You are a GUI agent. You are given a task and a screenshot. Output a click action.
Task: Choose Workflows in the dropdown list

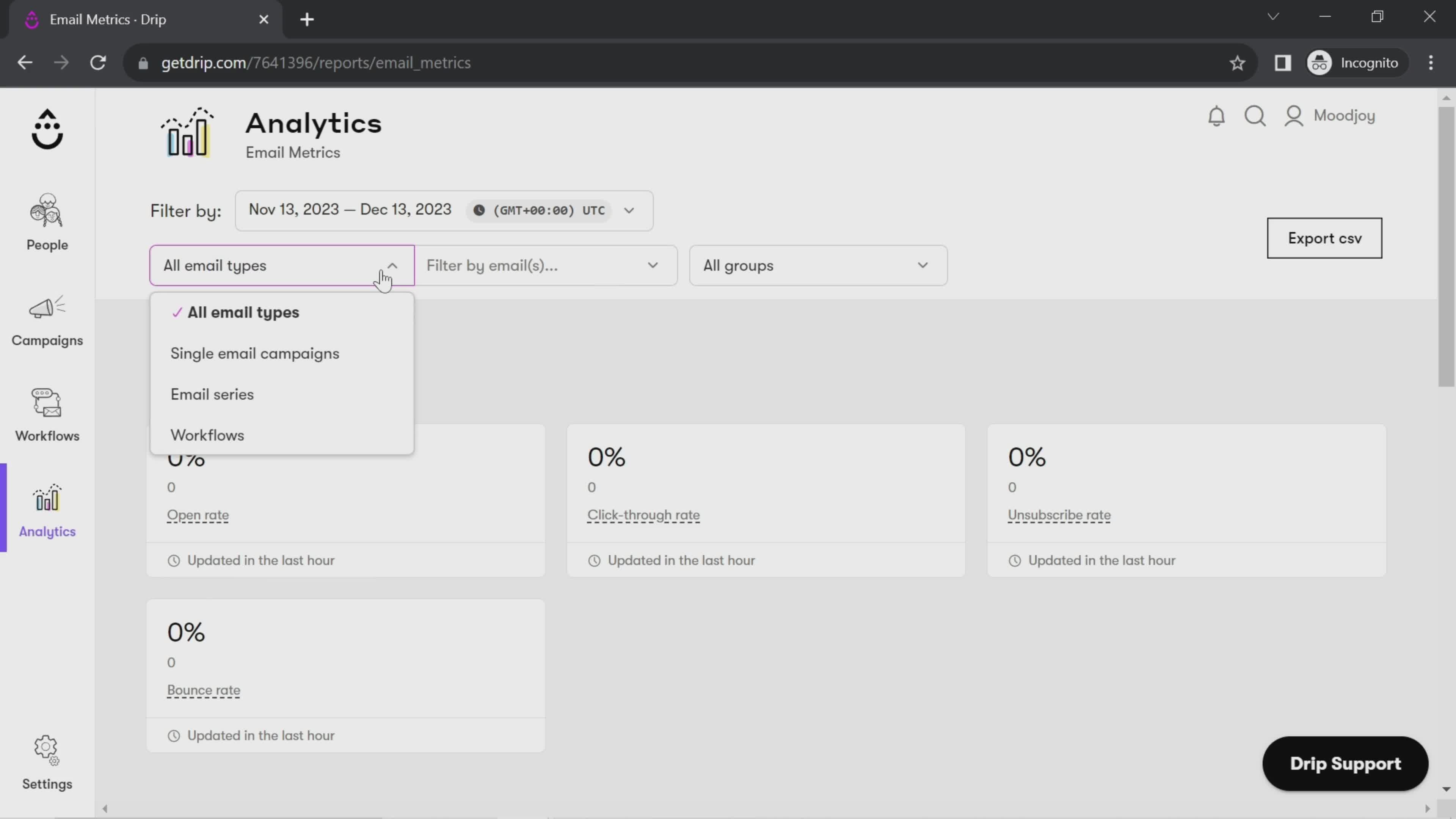coord(281,435)
